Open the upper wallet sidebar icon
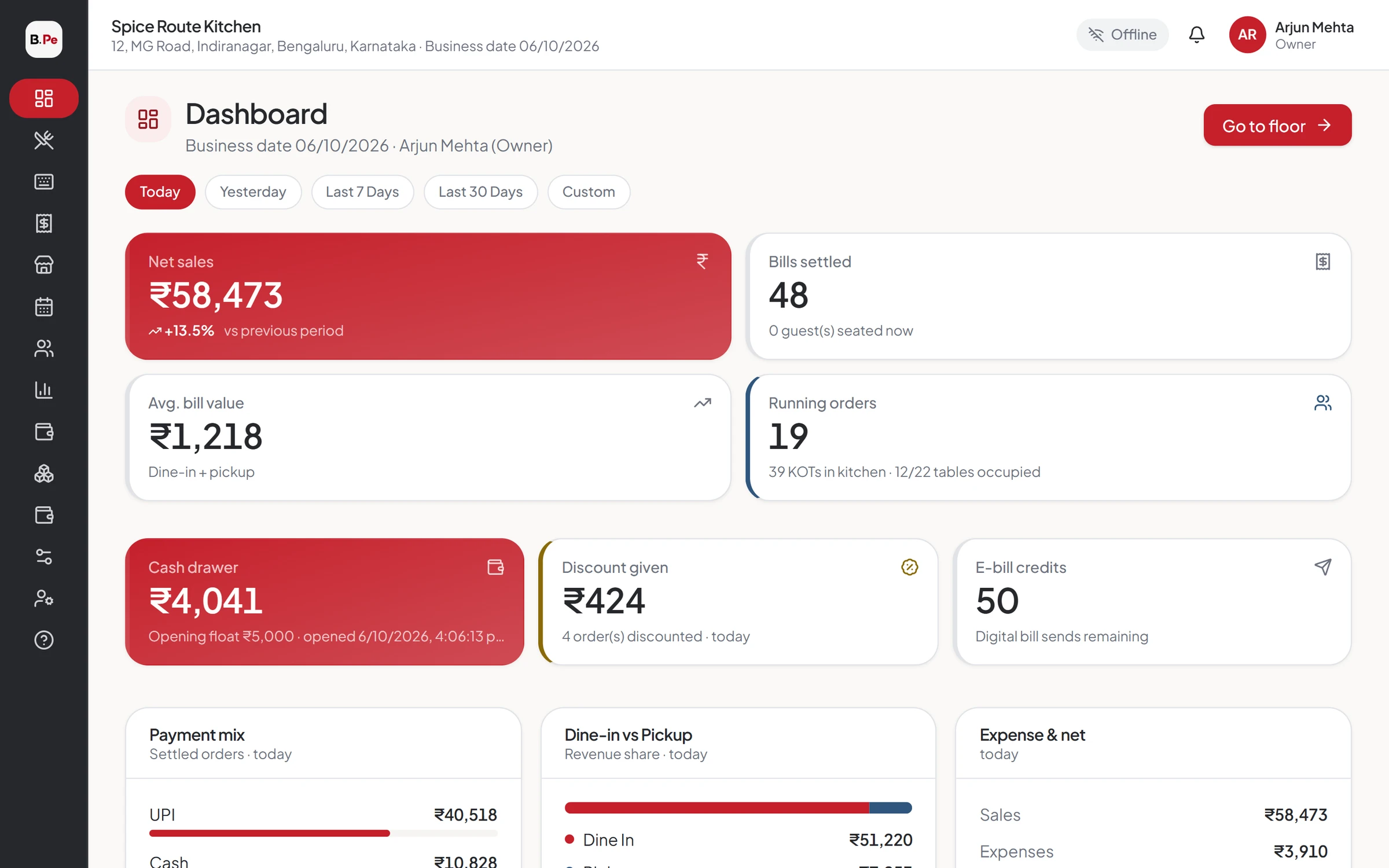The width and height of the screenshot is (1389, 868). (x=44, y=432)
